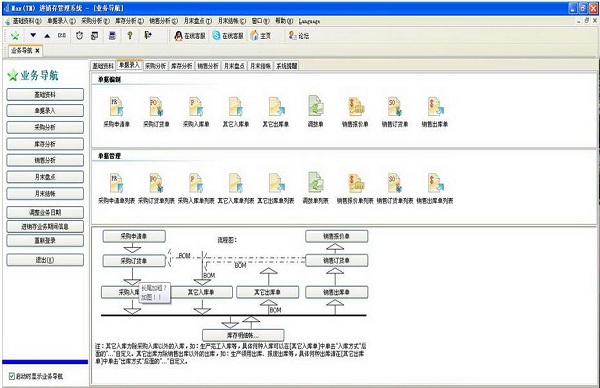Click 销售订货单 box in flowchart
This screenshot has height=388, width=600.
point(337,261)
